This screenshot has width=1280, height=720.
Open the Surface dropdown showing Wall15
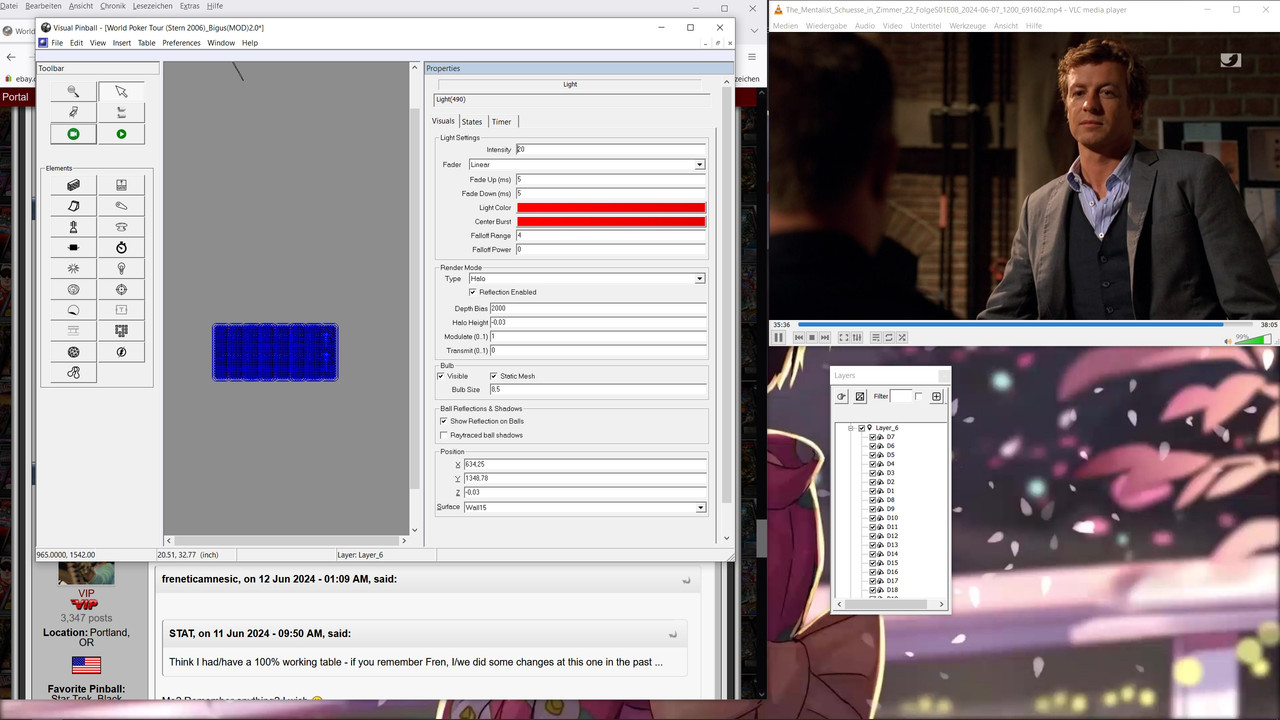click(x=700, y=508)
